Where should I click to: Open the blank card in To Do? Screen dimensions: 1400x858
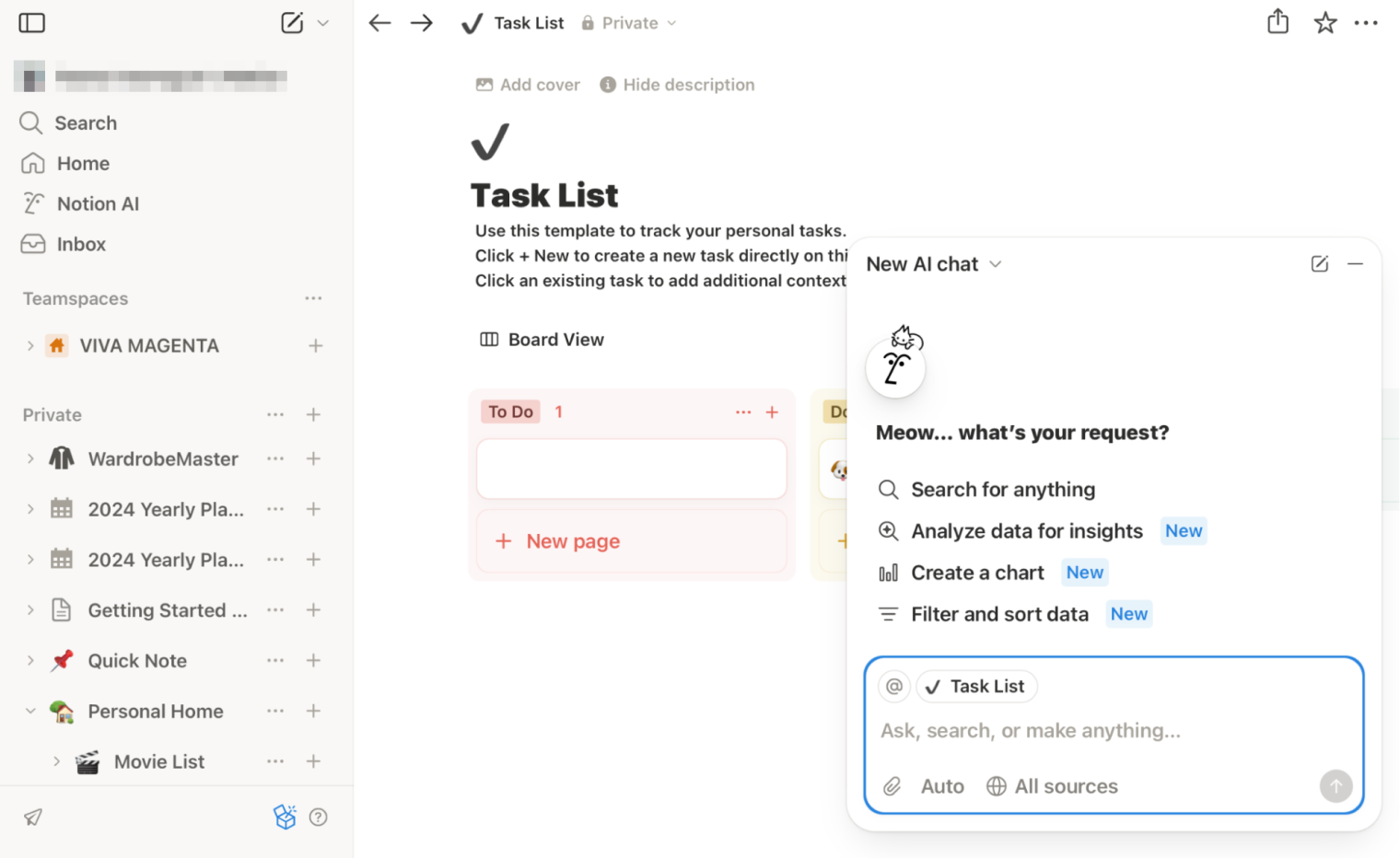tap(632, 470)
